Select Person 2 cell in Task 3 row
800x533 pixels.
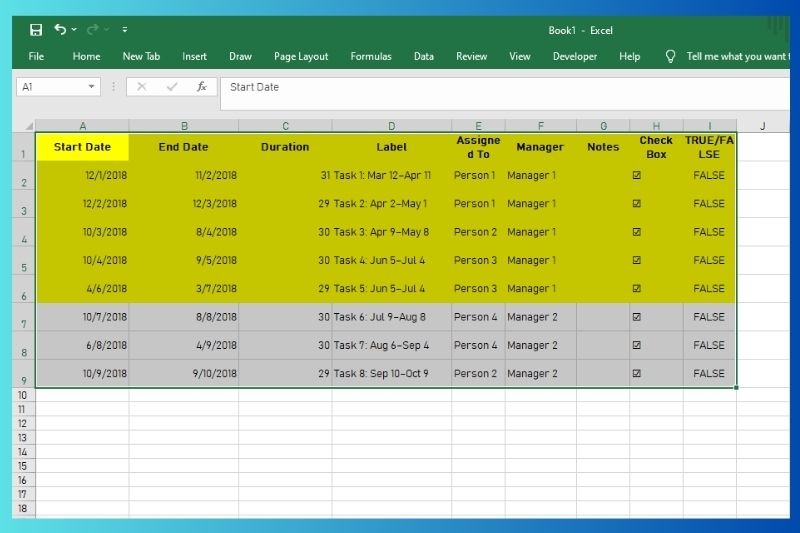(x=478, y=232)
